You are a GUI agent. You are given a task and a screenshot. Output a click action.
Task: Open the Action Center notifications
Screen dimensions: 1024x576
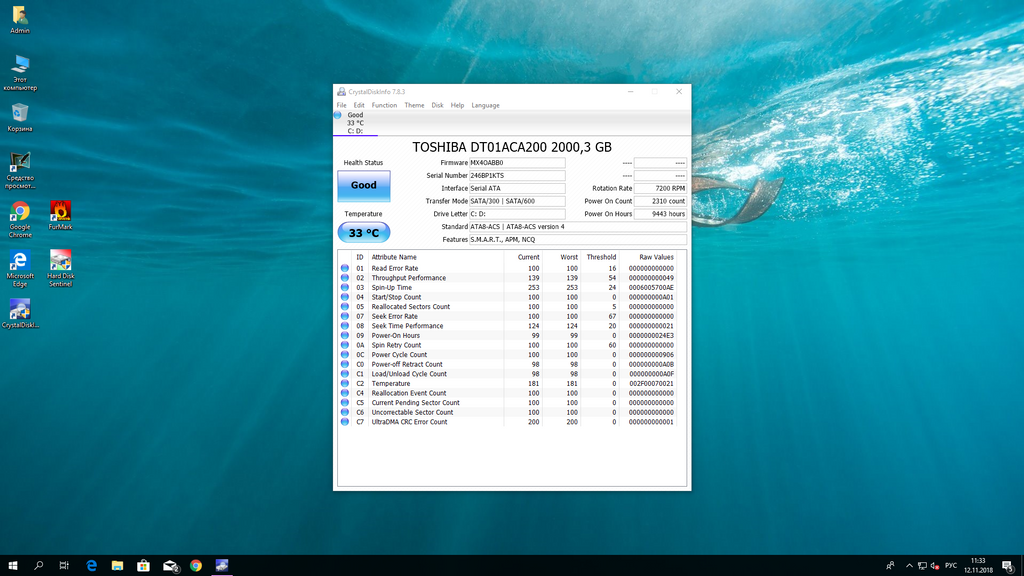(1008, 566)
